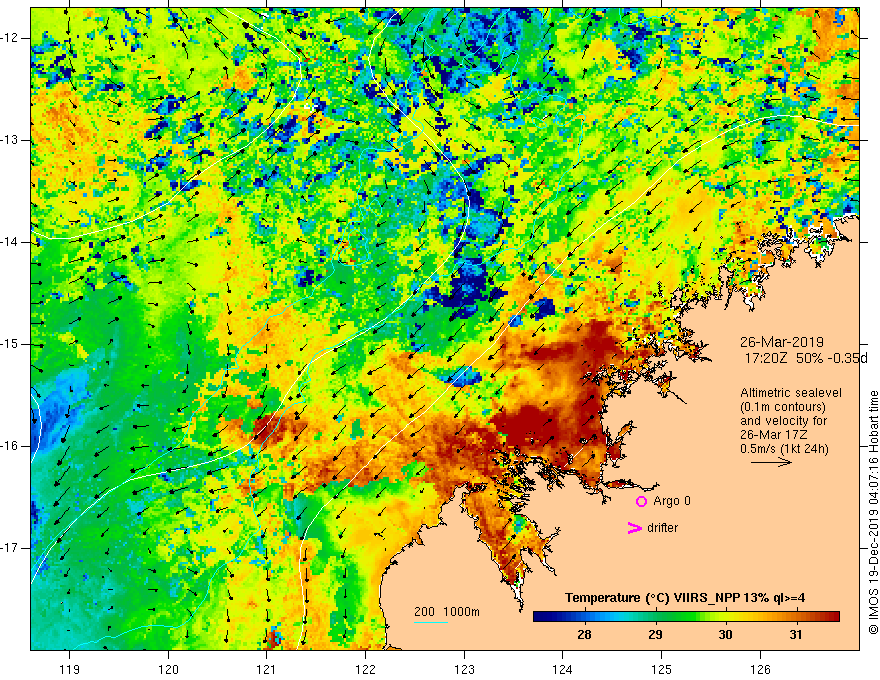
Task: Click longitude axis label 122
Action: click(x=365, y=669)
